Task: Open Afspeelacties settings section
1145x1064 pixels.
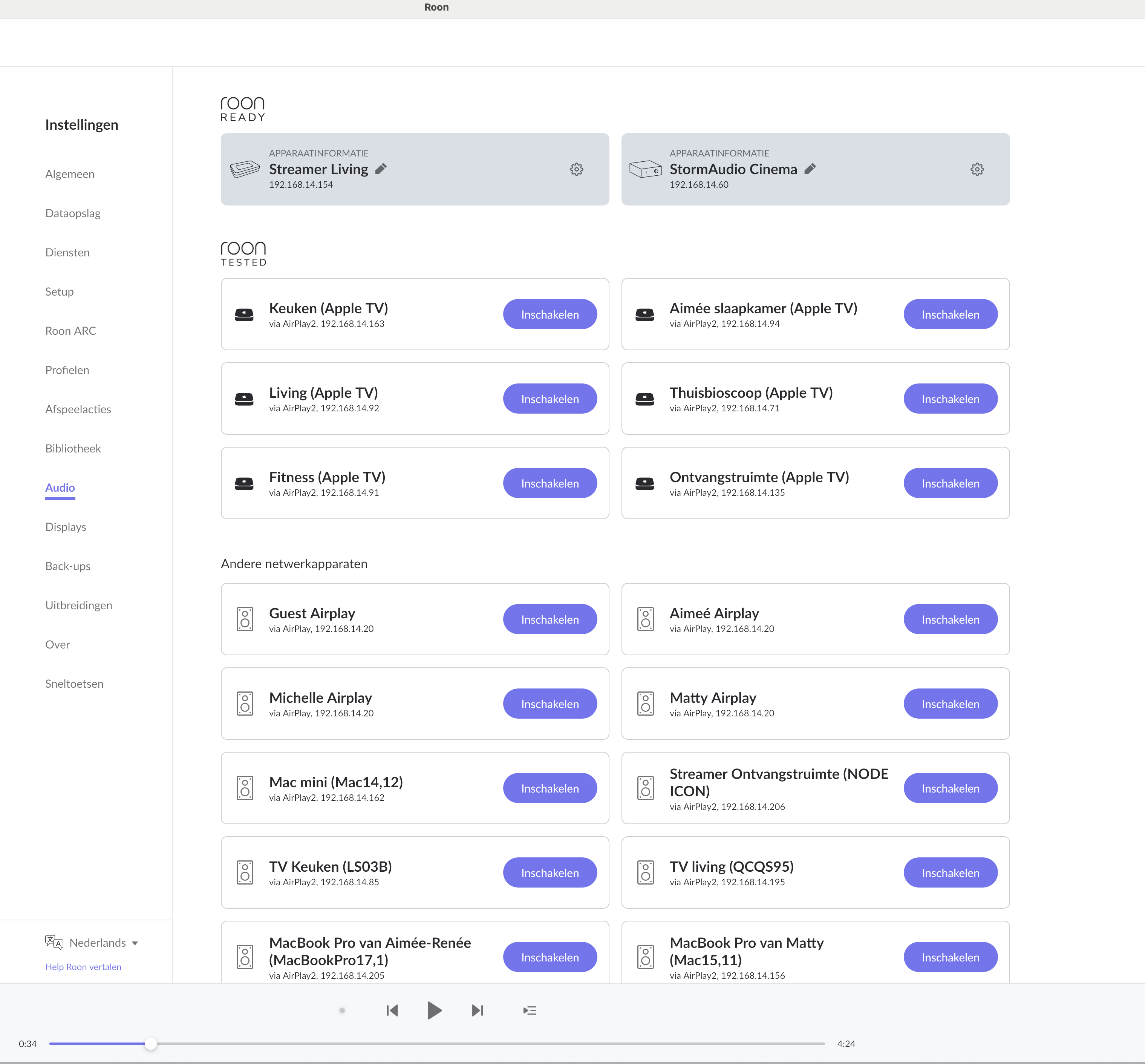Action: point(78,409)
